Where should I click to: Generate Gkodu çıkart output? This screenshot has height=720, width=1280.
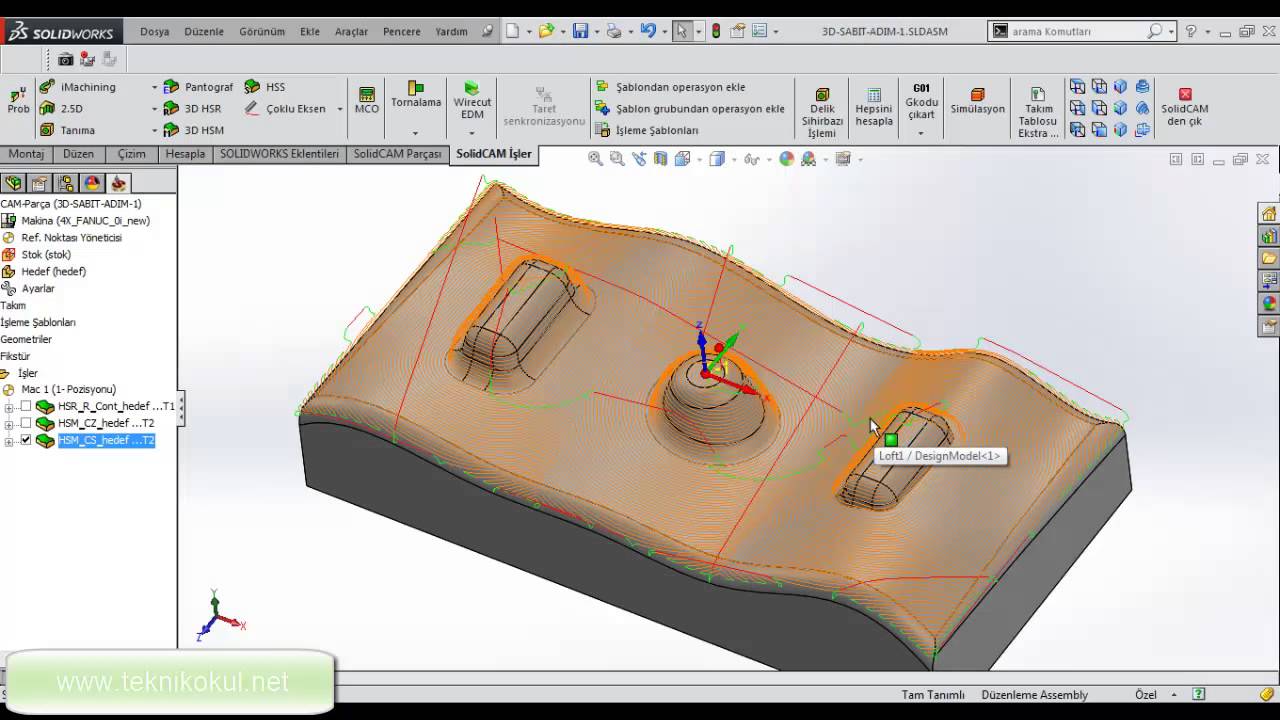[921, 102]
